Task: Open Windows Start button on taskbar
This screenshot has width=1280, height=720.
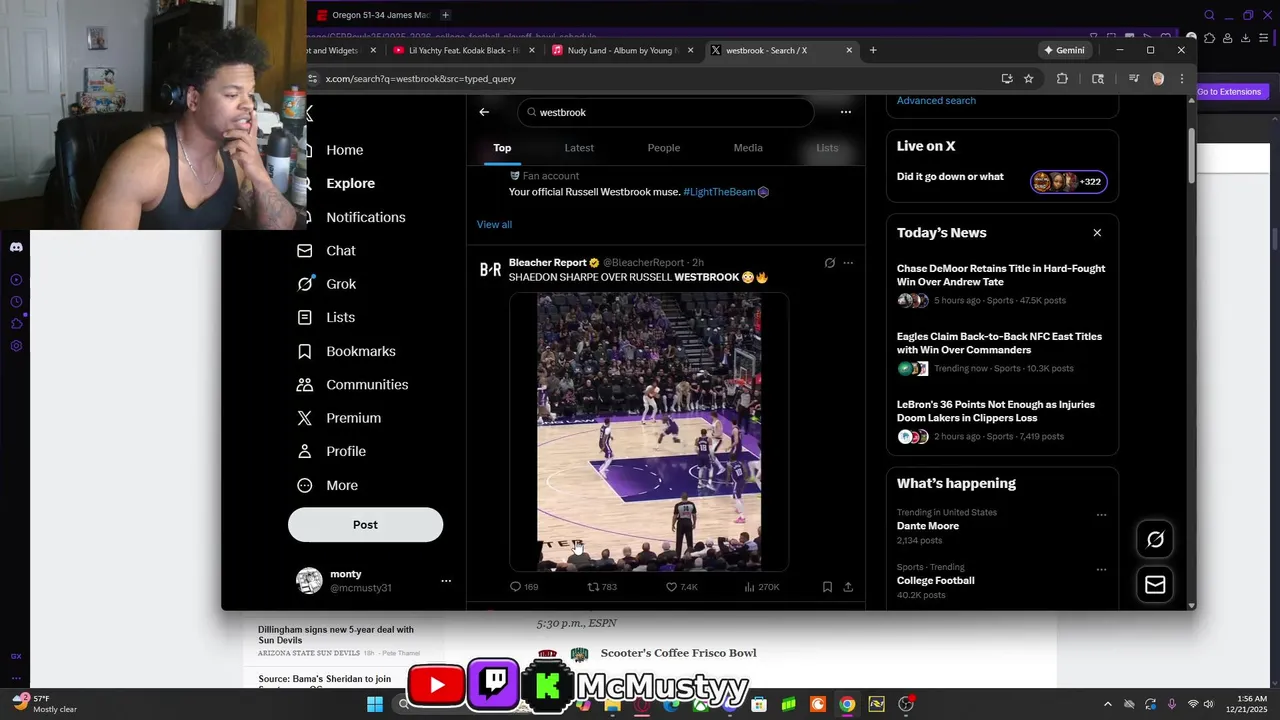Action: [375, 704]
